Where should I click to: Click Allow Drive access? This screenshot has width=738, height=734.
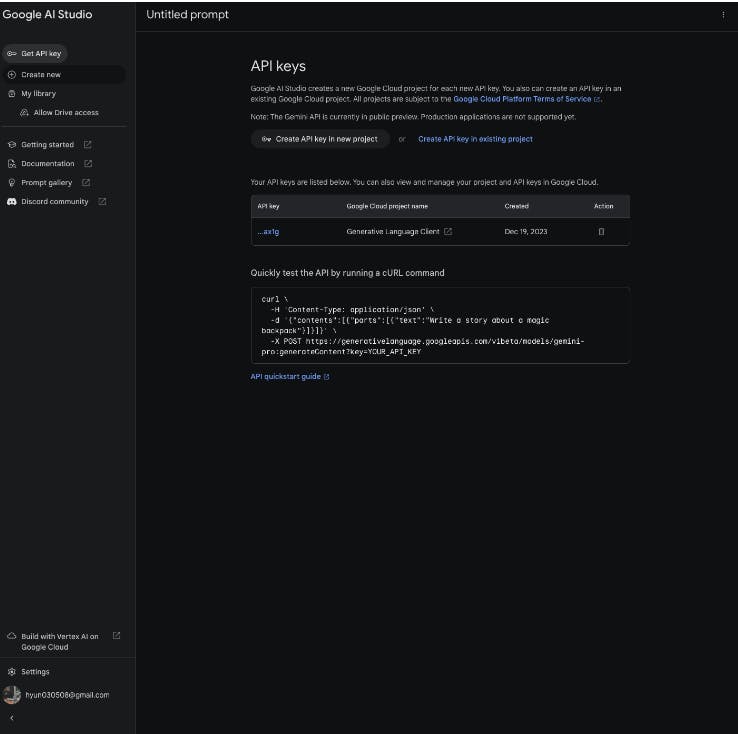pos(66,112)
